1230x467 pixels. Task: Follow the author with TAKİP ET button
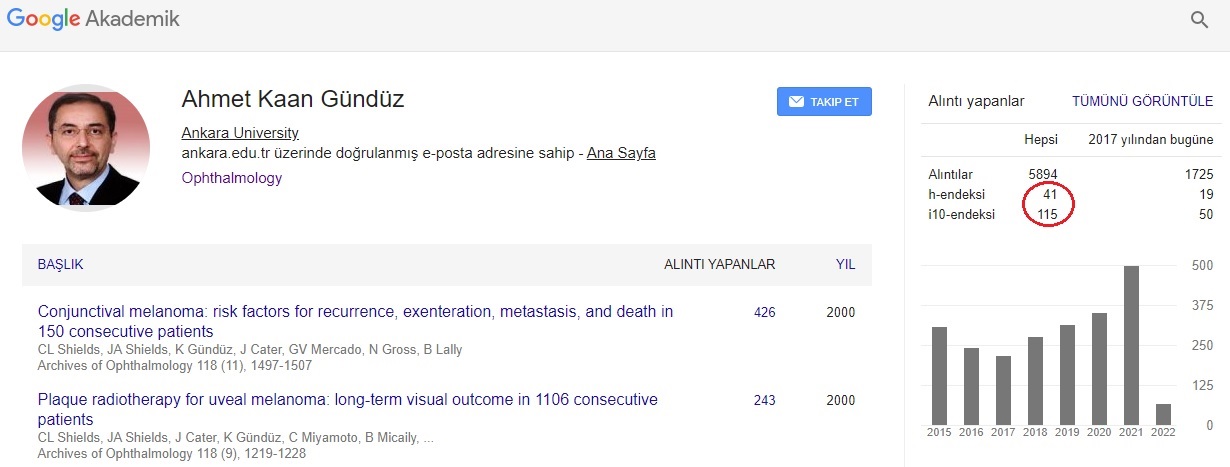pos(824,102)
